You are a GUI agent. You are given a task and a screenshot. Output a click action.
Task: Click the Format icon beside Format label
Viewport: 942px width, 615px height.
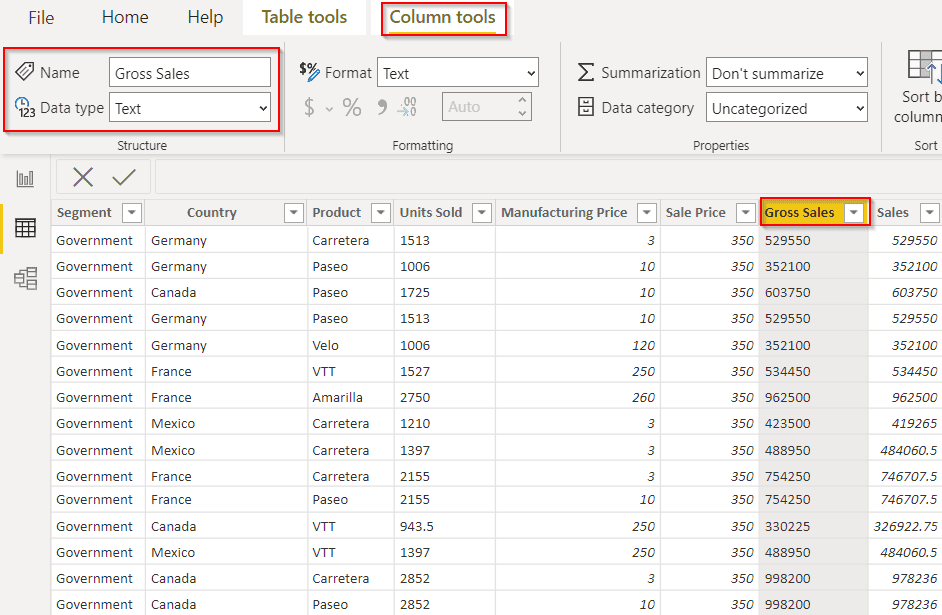pos(309,71)
